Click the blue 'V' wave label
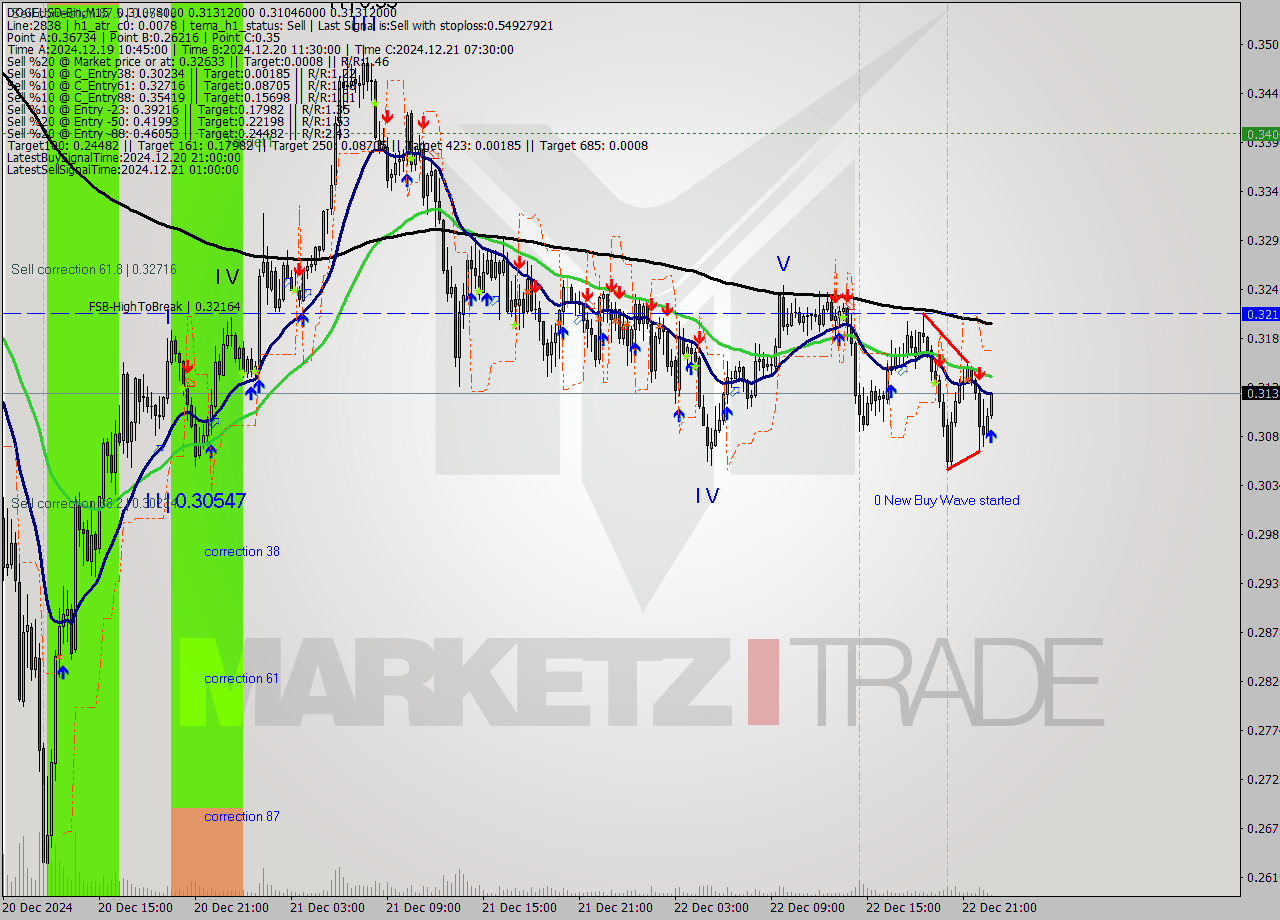Screen dimensions: 1280x920 [x=784, y=264]
